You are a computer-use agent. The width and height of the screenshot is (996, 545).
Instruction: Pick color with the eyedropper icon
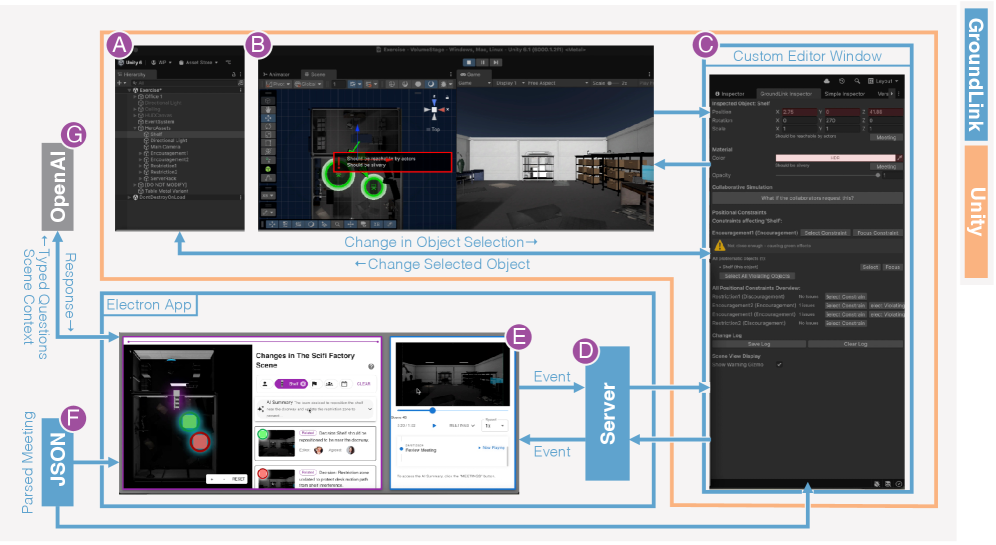899,158
